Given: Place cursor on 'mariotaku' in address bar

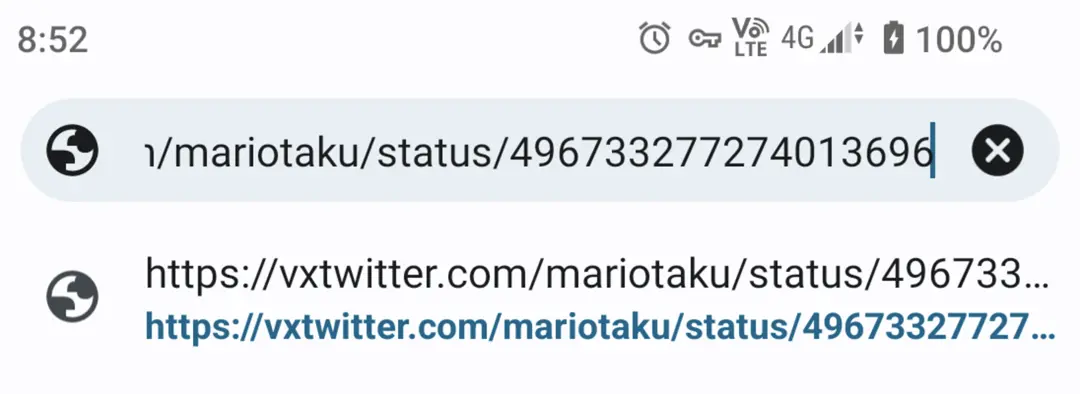Looking at the screenshot, I should (x=262, y=152).
